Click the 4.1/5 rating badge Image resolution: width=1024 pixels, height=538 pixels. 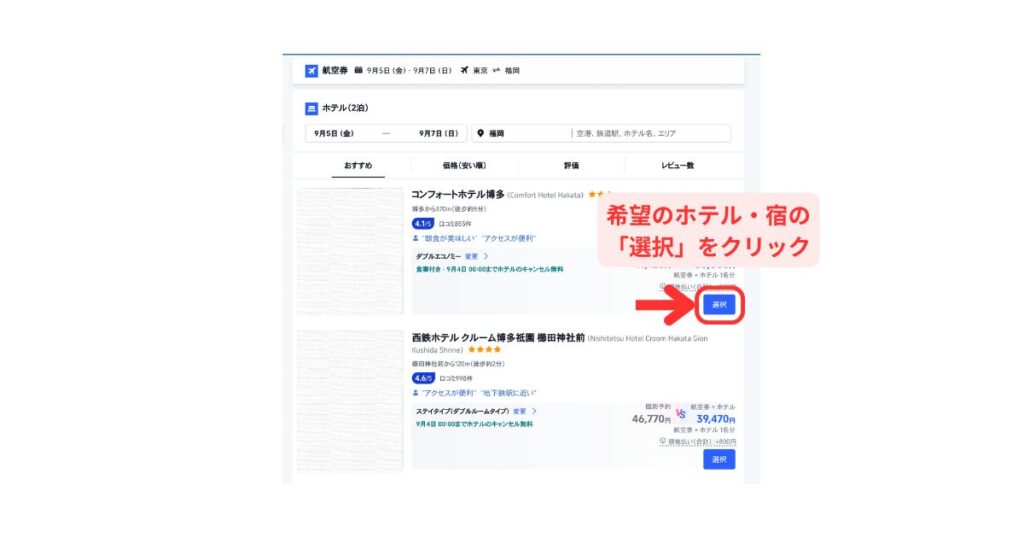coord(423,223)
